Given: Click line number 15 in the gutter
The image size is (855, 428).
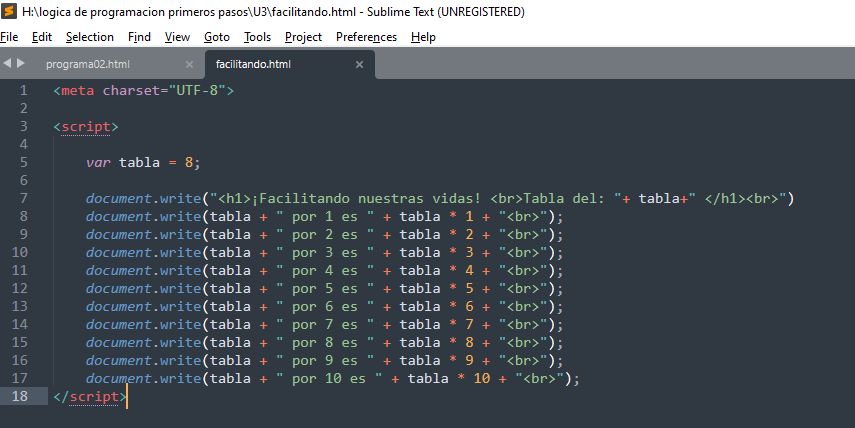Looking at the screenshot, I should coord(20,342).
